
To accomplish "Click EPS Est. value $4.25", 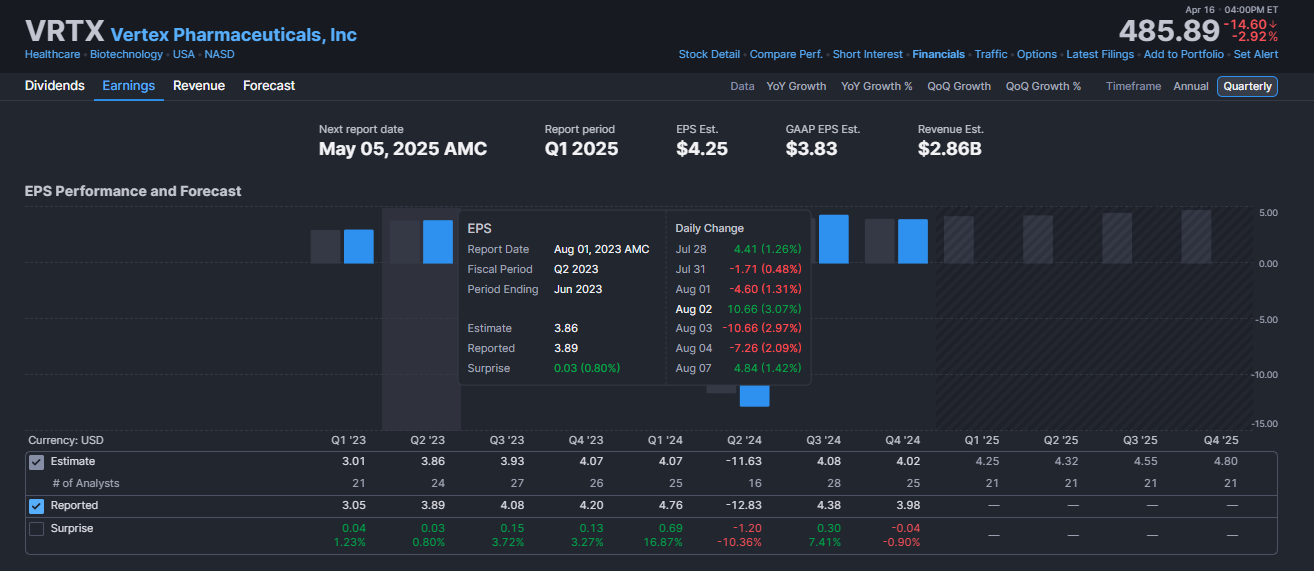I will [x=701, y=149].
